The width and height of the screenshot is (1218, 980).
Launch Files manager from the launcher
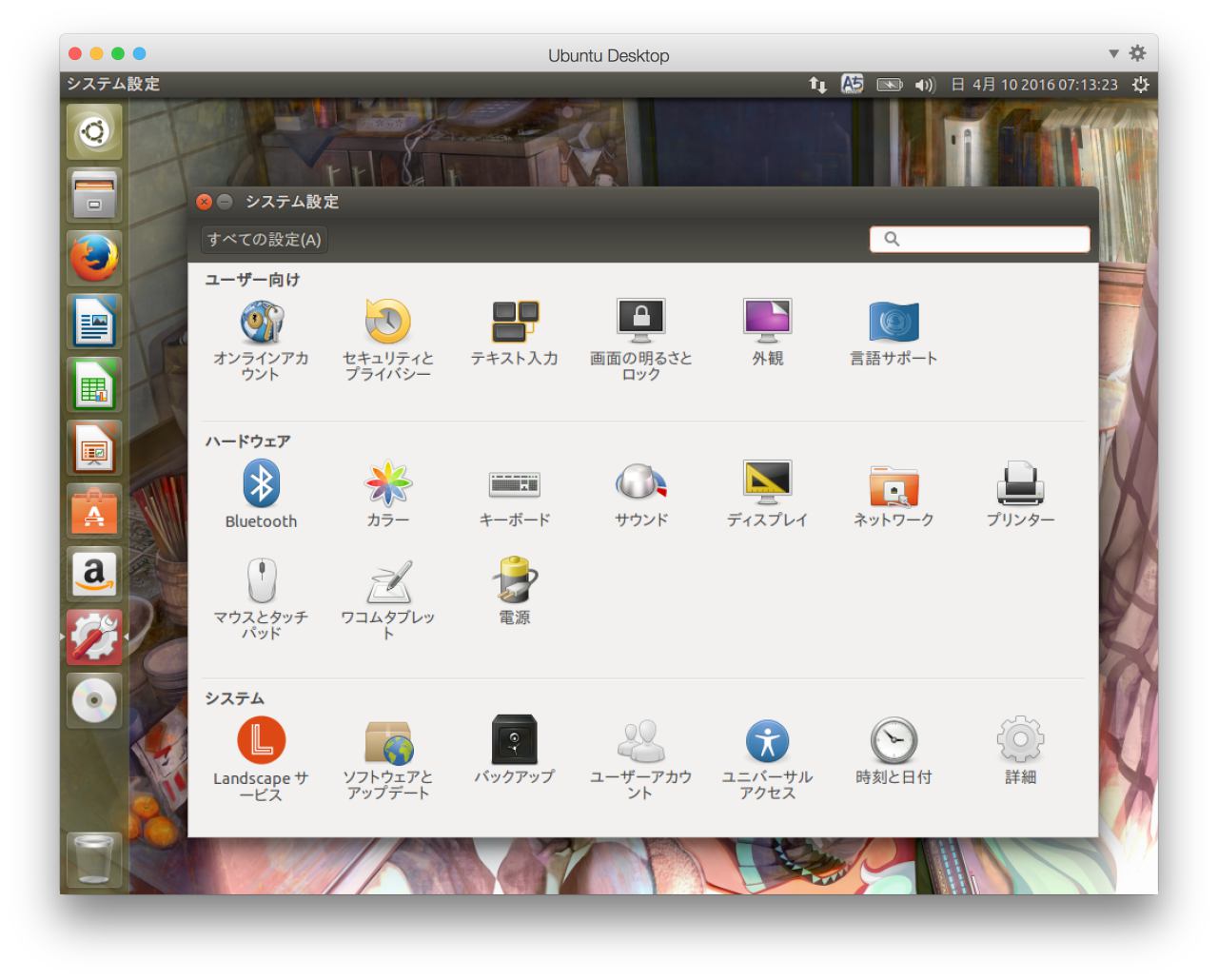[x=93, y=194]
